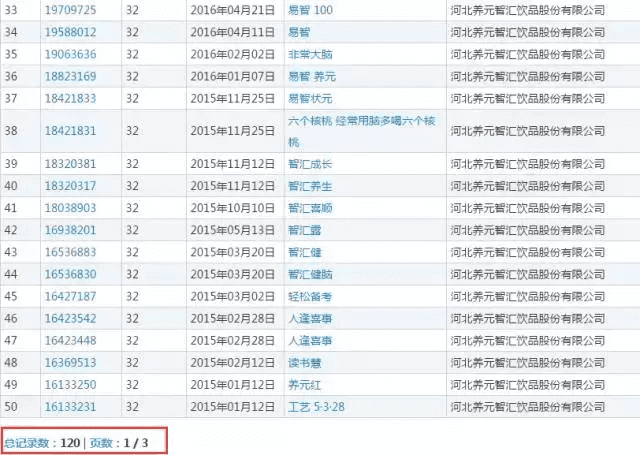Select the date 2015年02月12日
The image size is (640, 455).
point(233,362)
